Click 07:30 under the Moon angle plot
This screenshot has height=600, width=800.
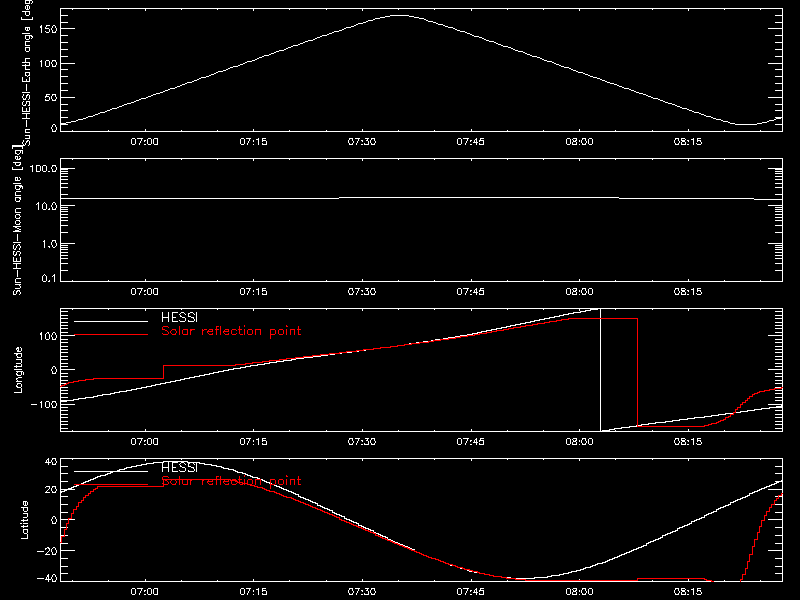click(362, 292)
